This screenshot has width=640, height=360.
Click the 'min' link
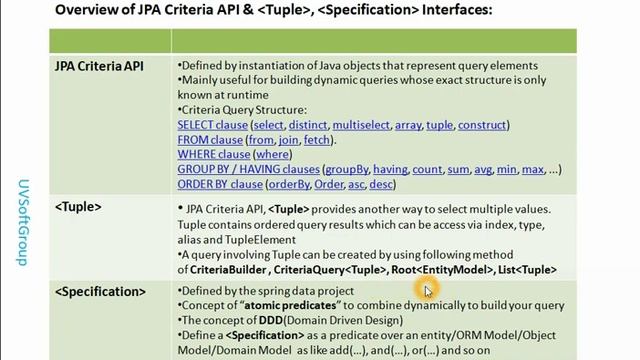[x=507, y=169]
